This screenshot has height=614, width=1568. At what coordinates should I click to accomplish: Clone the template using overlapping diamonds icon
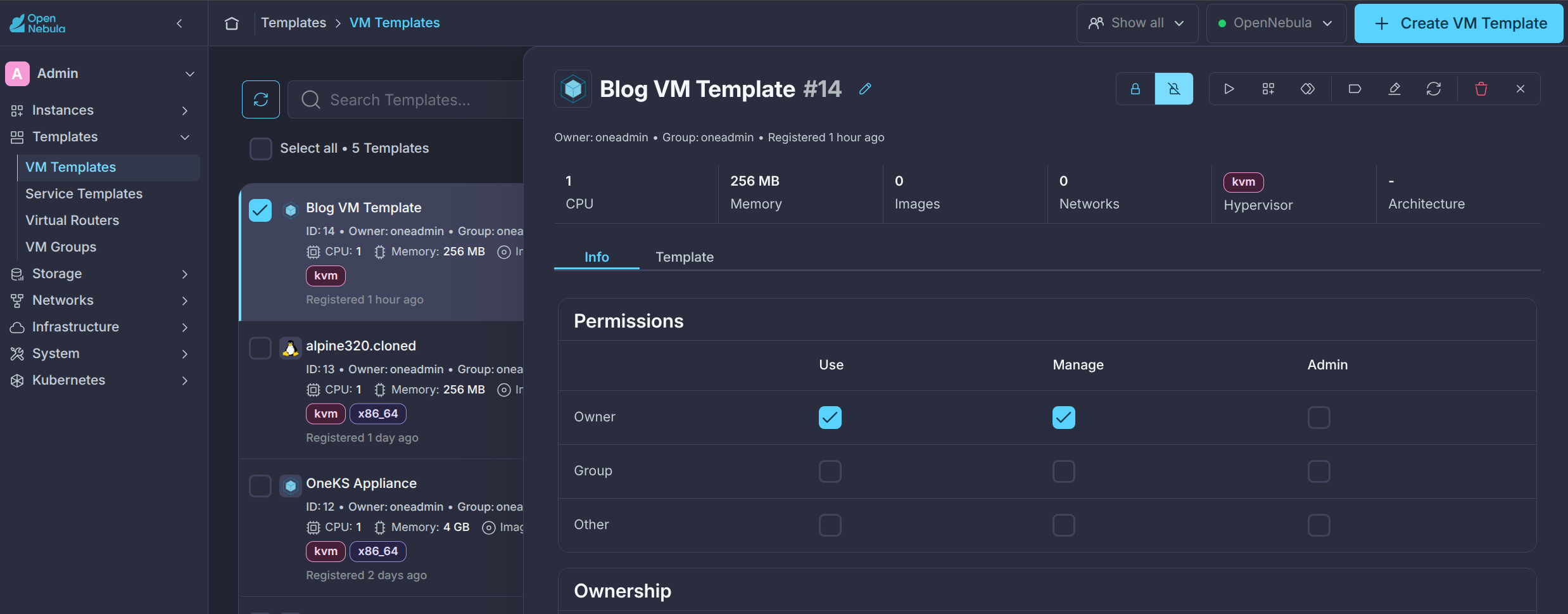(x=1307, y=89)
